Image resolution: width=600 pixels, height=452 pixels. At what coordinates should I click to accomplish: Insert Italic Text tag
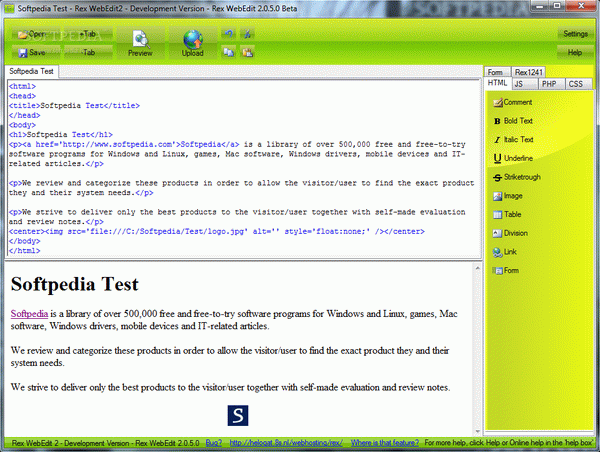coord(513,140)
